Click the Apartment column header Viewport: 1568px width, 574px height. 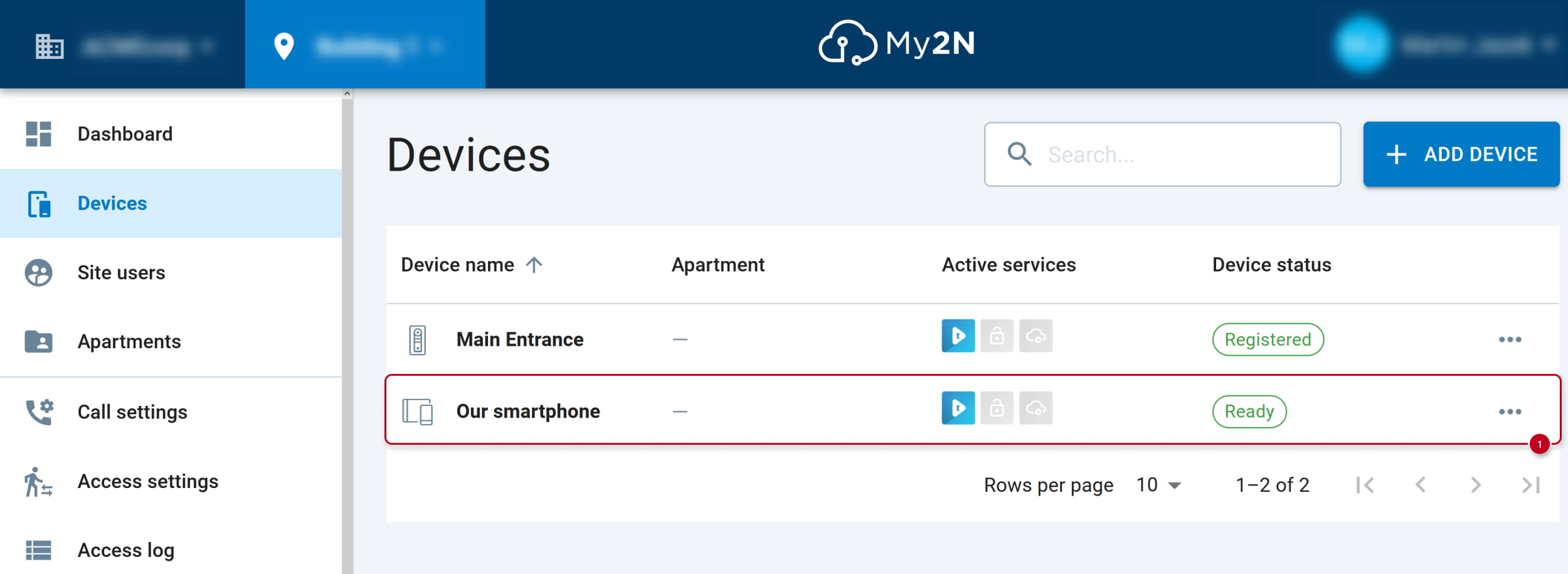(718, 265)
